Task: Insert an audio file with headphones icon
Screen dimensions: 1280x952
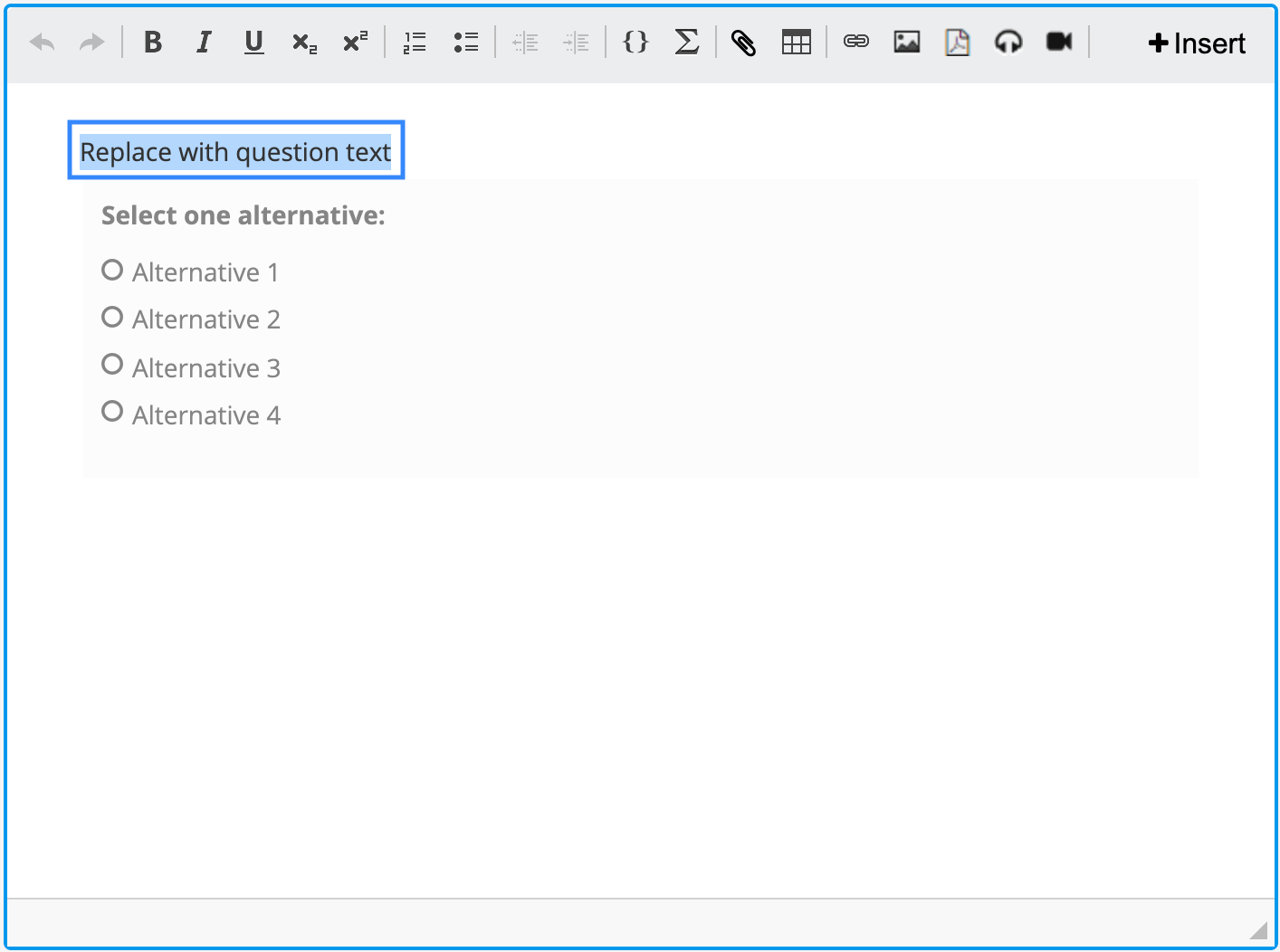Action: click(x=1008, y=42)
